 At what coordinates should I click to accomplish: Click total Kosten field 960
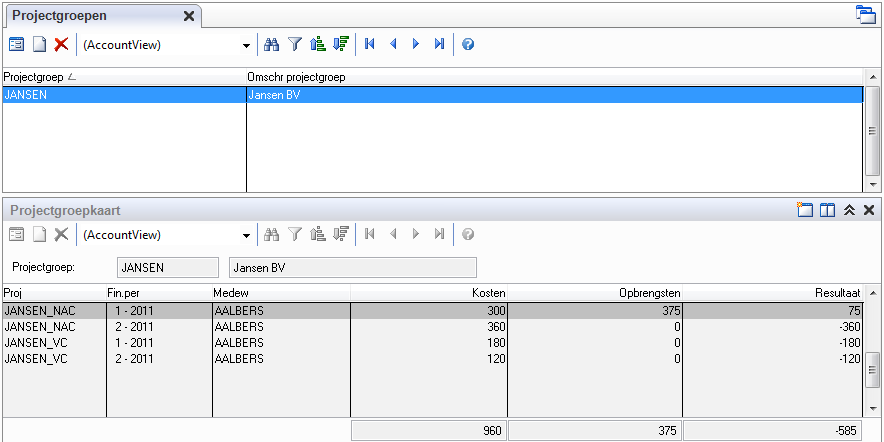click(429, 431)
